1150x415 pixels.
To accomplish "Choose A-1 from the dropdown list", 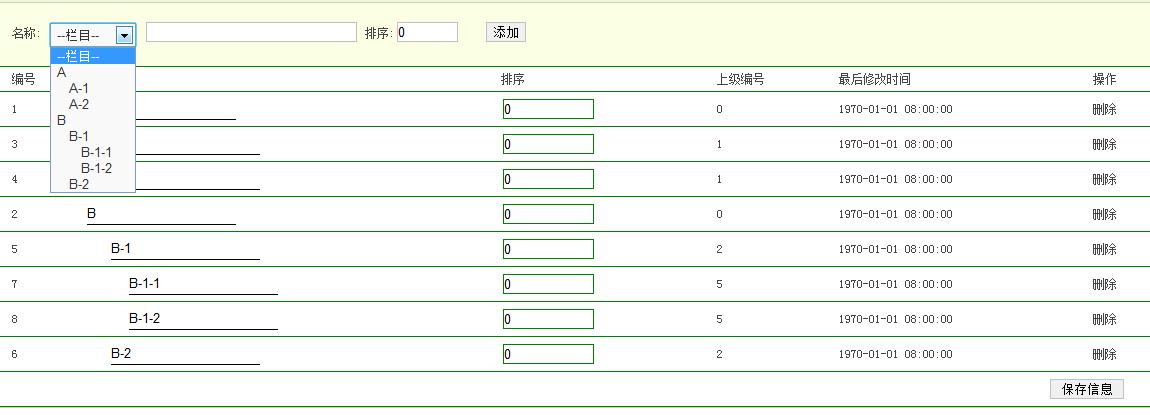I will click(x=79, y=88).
